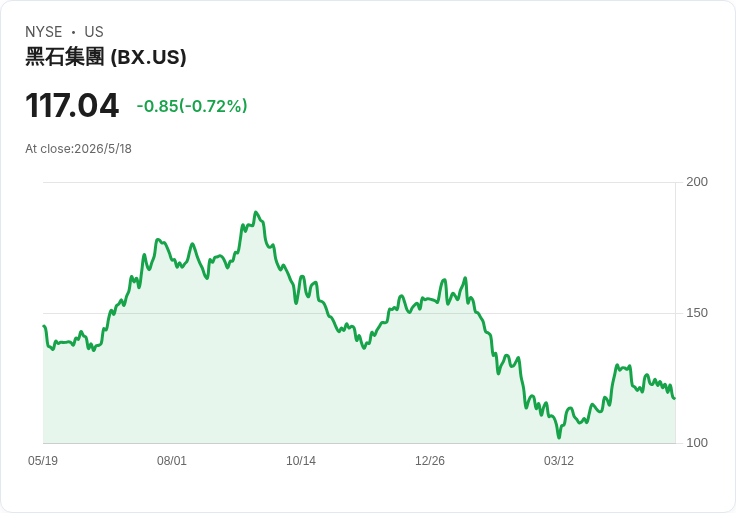The height and width of the screenshot is (513, 736).
Task: Click the 黑石集團 (BX.US) stock title
Action: (x=106, y=57)
